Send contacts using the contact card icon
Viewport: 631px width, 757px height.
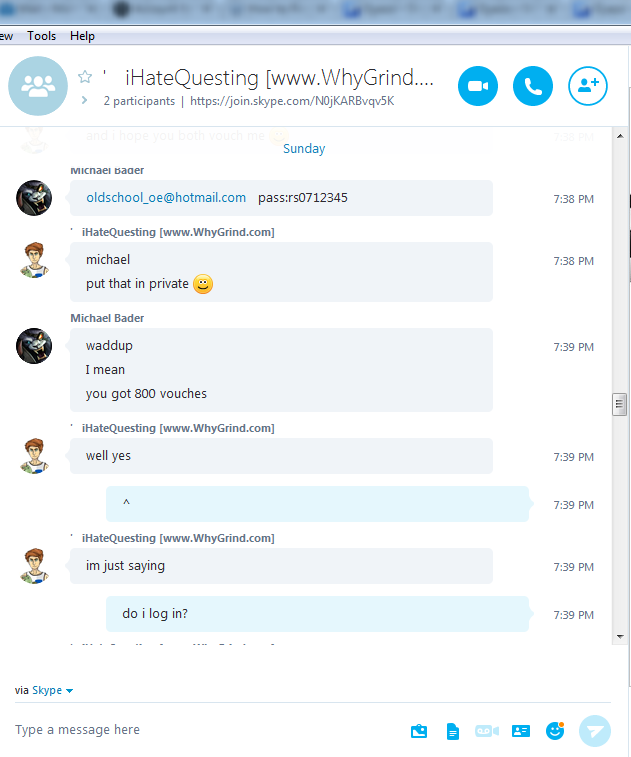(520, 731)
